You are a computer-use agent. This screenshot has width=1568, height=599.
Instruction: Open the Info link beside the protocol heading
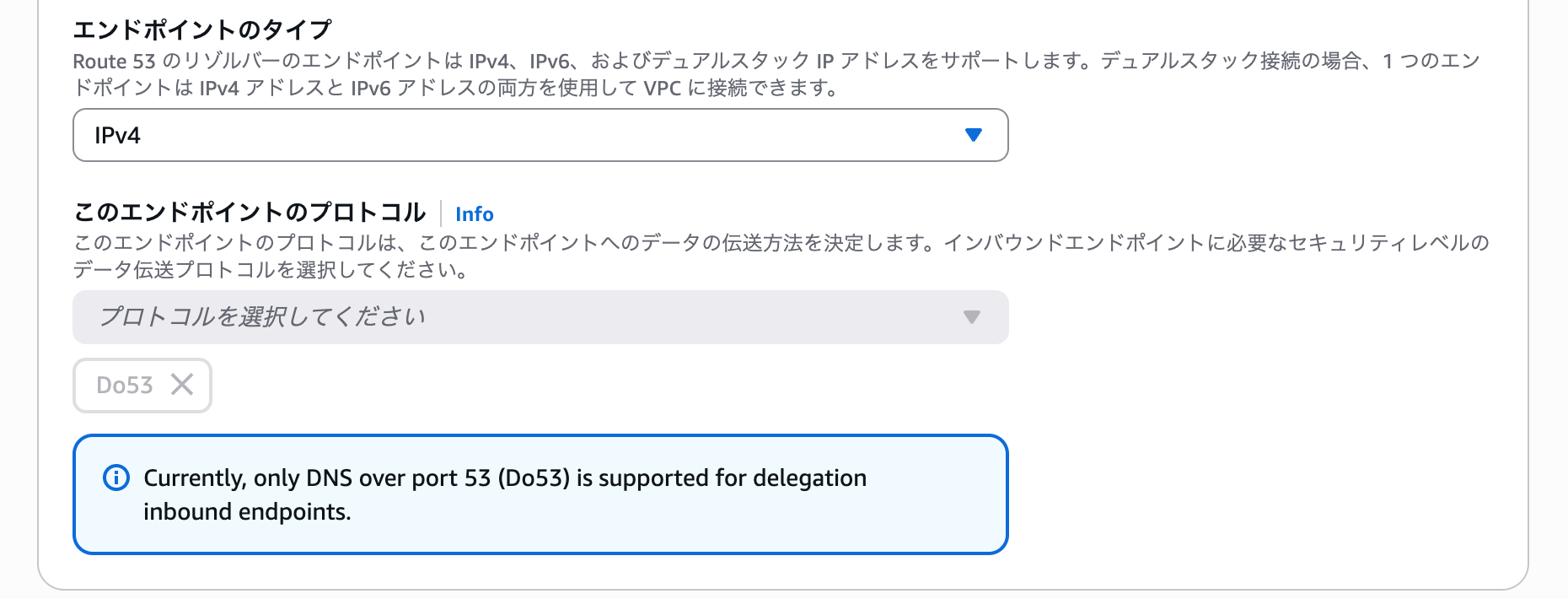475,214
